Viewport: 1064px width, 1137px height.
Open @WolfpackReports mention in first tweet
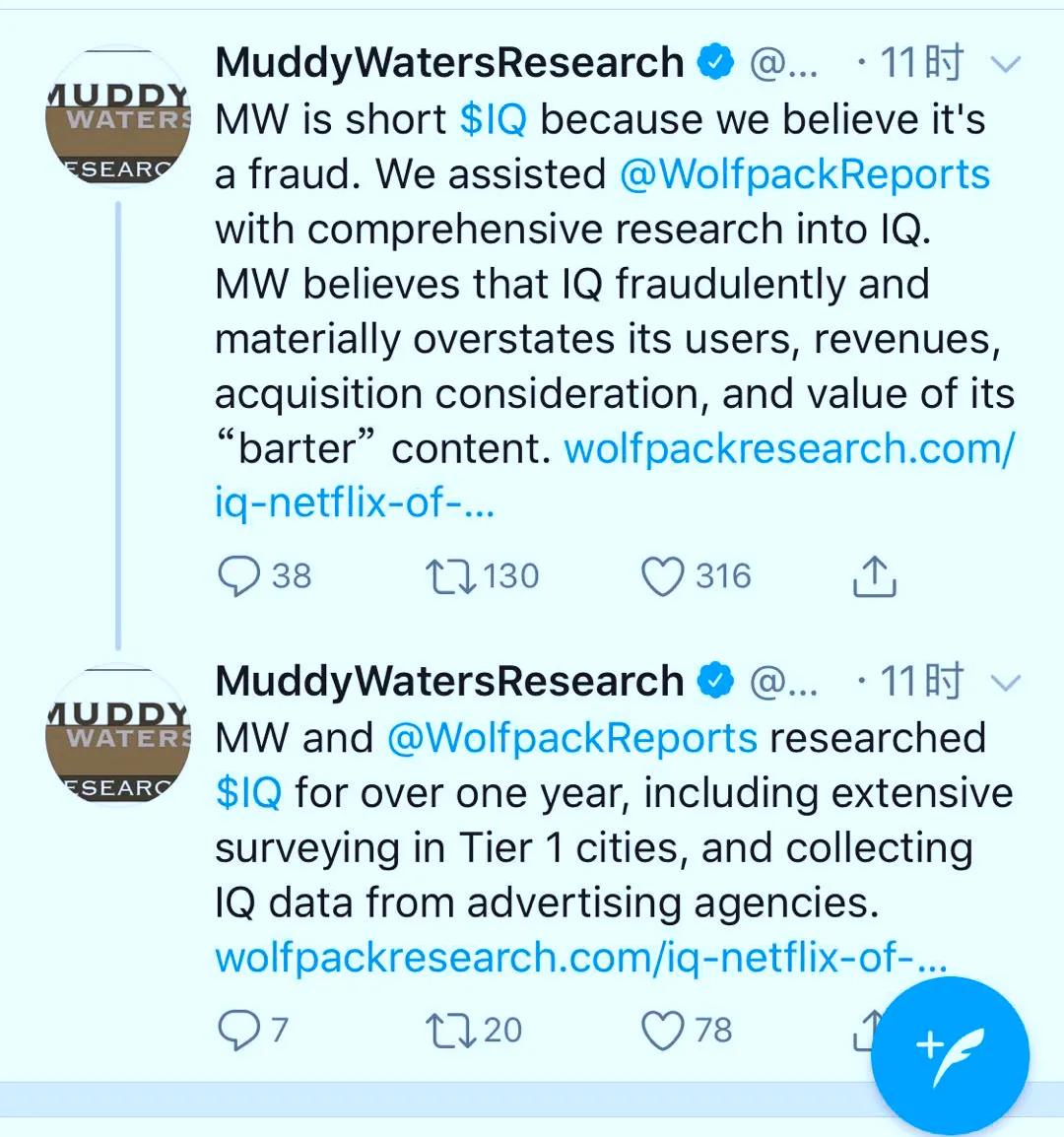(x=804, y=174)
